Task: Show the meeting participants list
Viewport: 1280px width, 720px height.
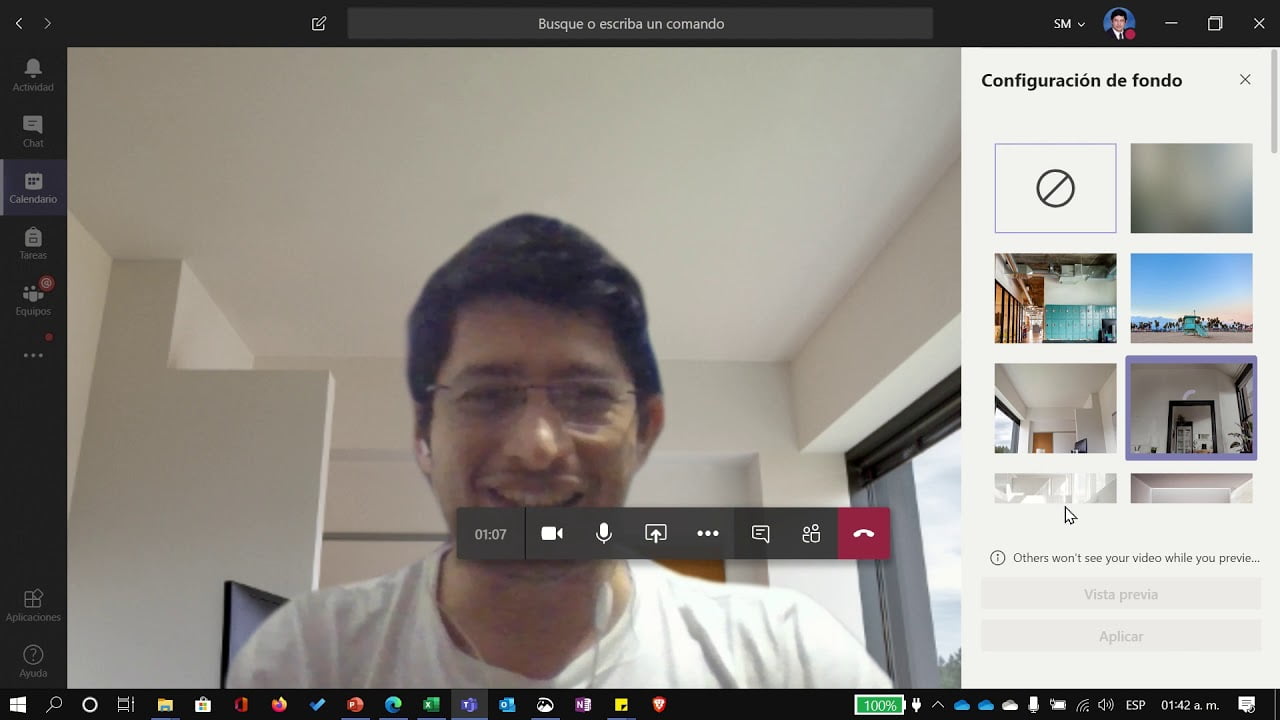Action: 811,533
